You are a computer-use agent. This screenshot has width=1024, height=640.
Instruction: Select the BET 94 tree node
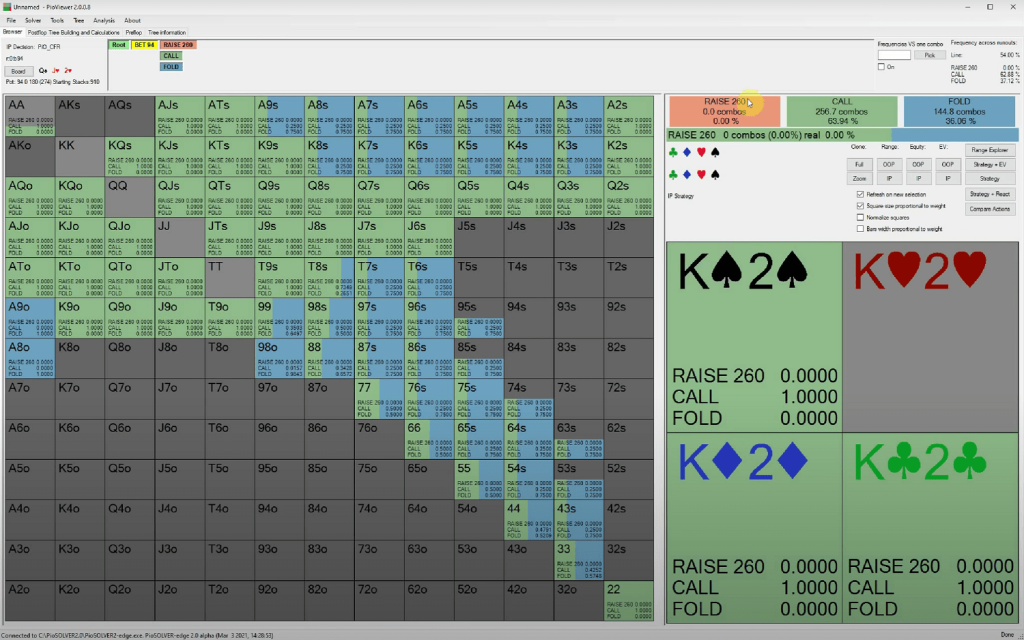pyautogui.click(x=144, y=45)
